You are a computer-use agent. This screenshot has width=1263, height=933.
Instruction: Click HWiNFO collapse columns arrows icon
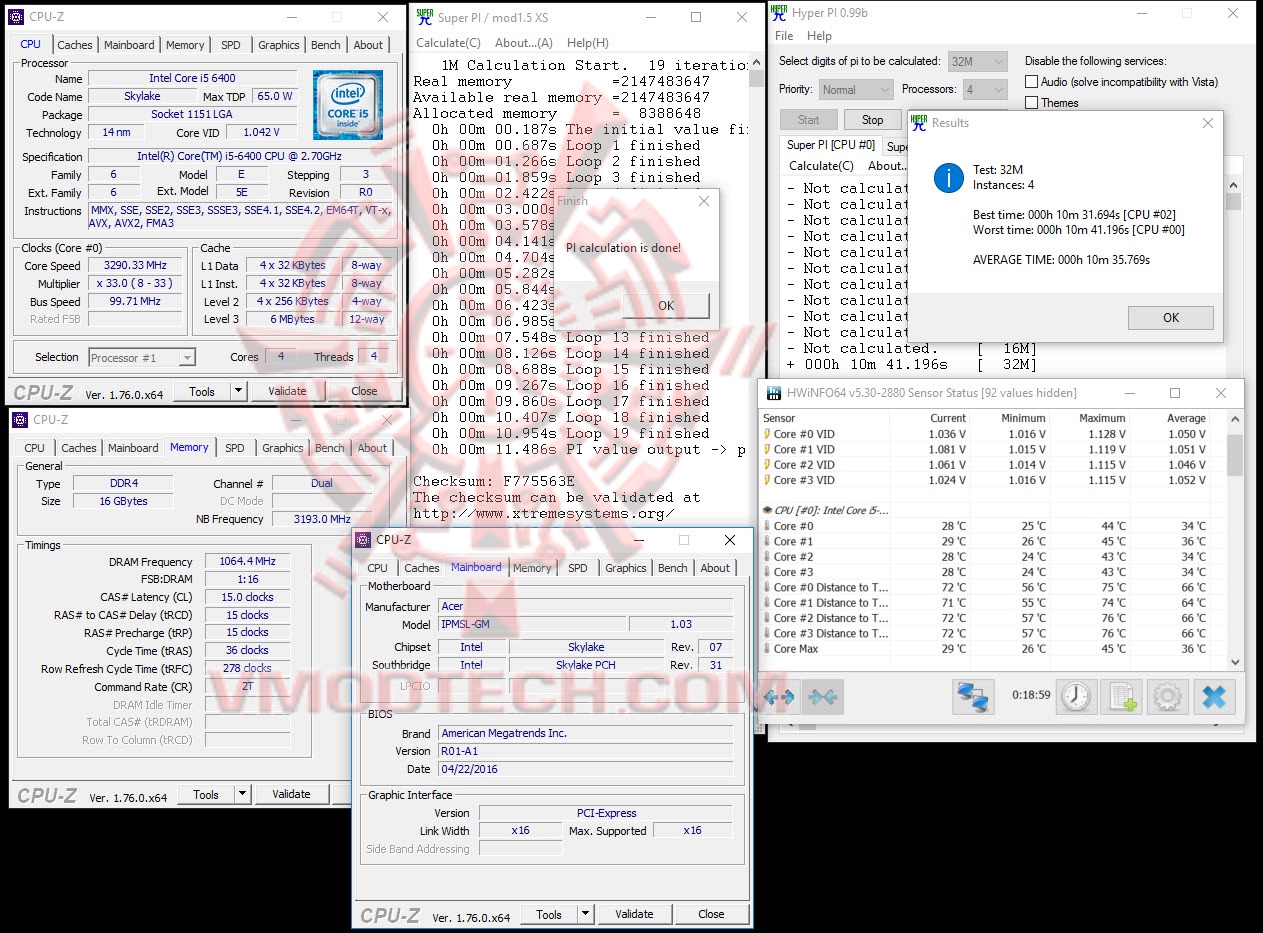coord(824,696)
